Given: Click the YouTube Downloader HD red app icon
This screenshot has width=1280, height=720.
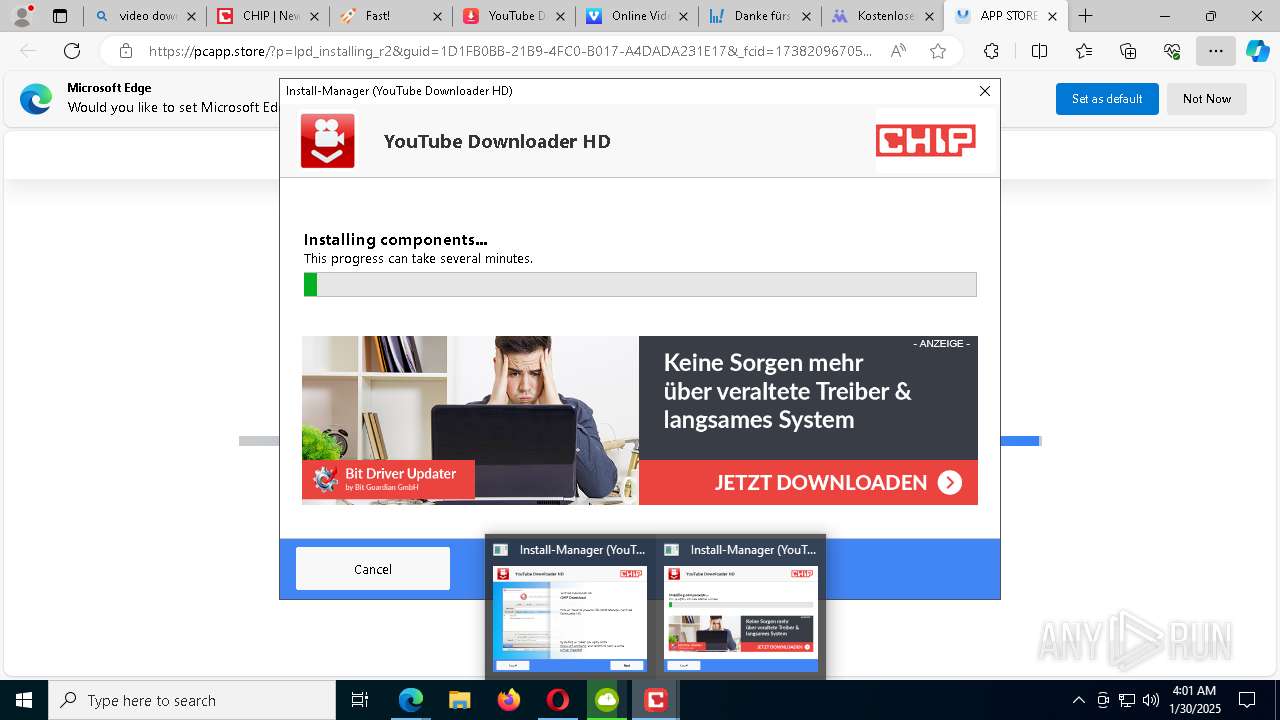Looking at the screenshot, I should 328,141.
